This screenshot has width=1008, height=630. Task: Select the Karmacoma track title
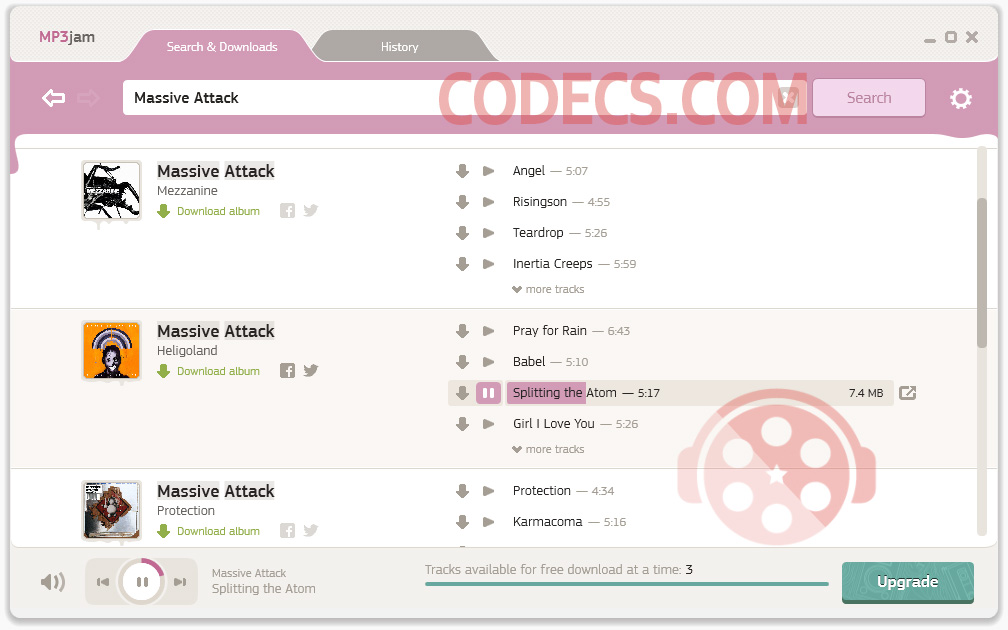[548, 522]
